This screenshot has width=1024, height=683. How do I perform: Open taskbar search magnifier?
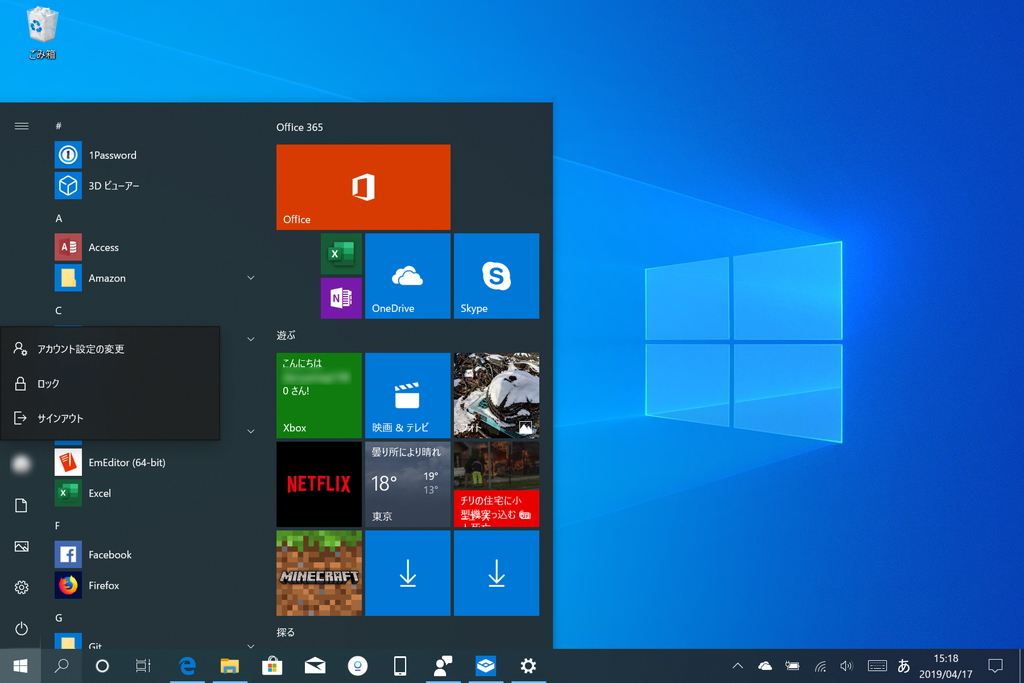coord(61,666)
